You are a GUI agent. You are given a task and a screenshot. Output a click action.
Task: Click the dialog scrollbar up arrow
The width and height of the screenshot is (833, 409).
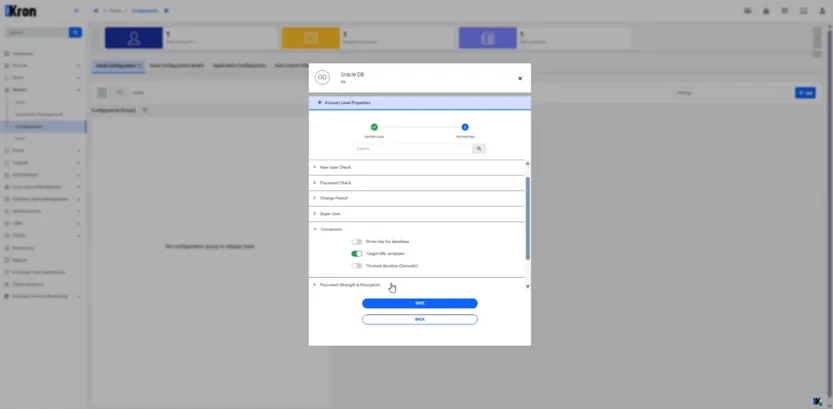pos(528,164)
